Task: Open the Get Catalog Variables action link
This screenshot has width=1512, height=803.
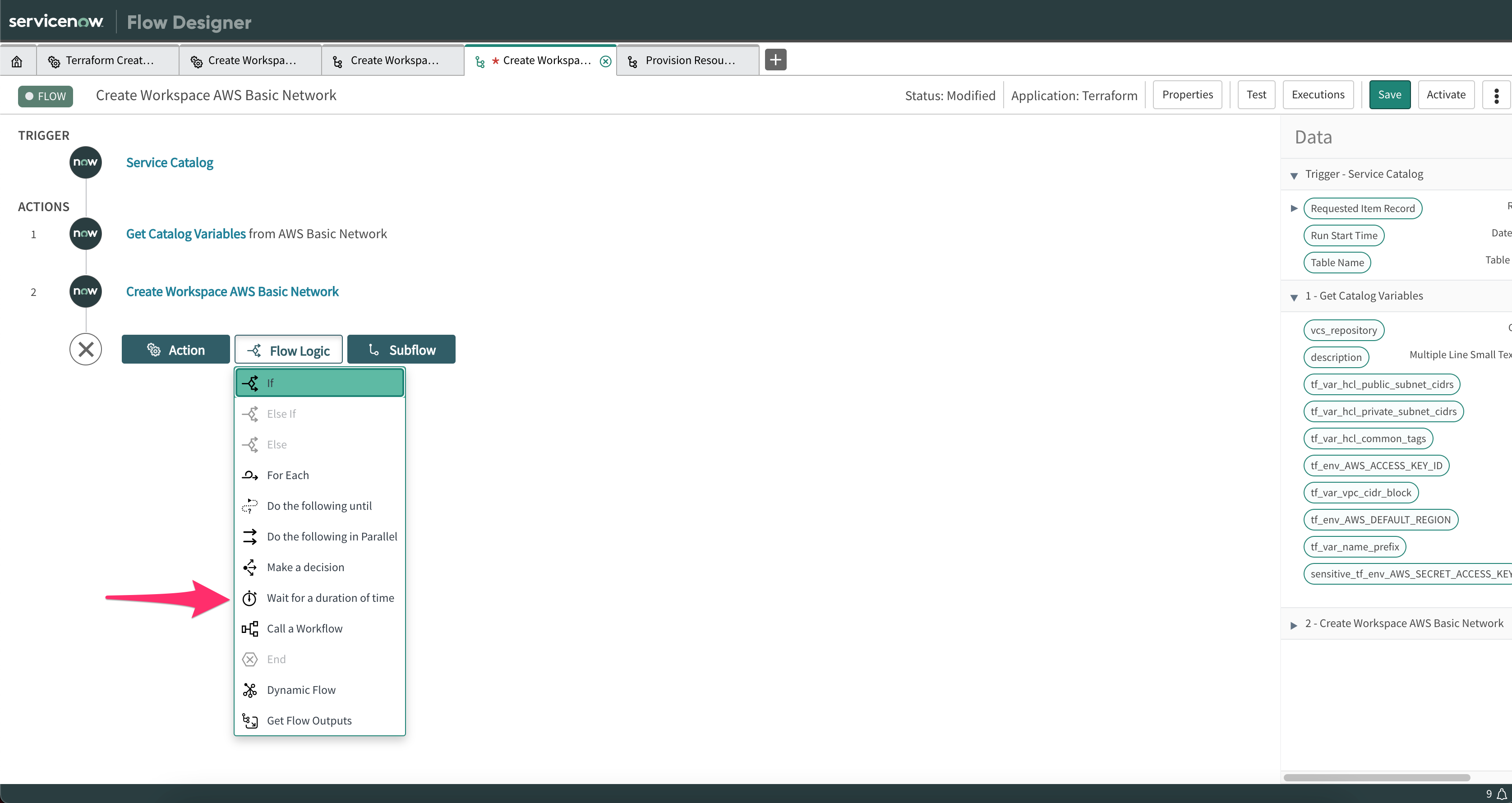Action: 185,234
